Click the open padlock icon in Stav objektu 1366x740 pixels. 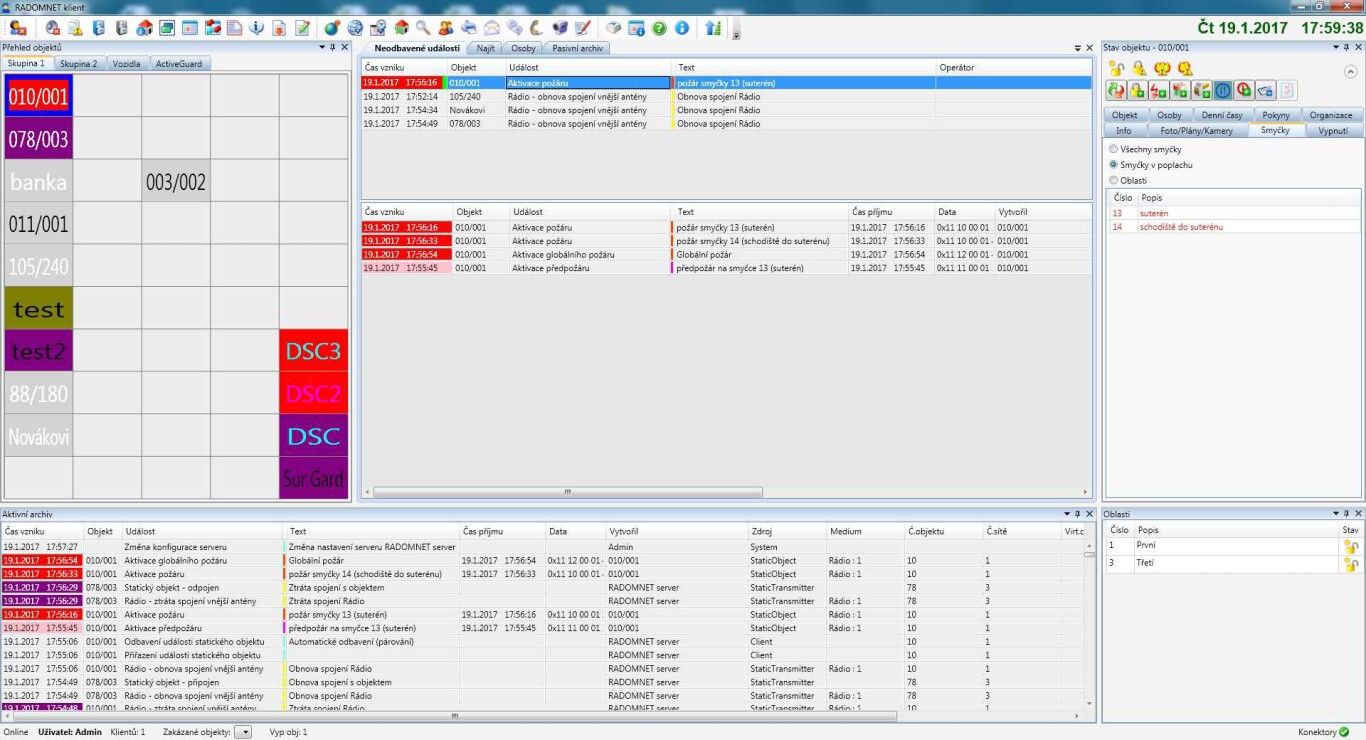(1116, 69)
